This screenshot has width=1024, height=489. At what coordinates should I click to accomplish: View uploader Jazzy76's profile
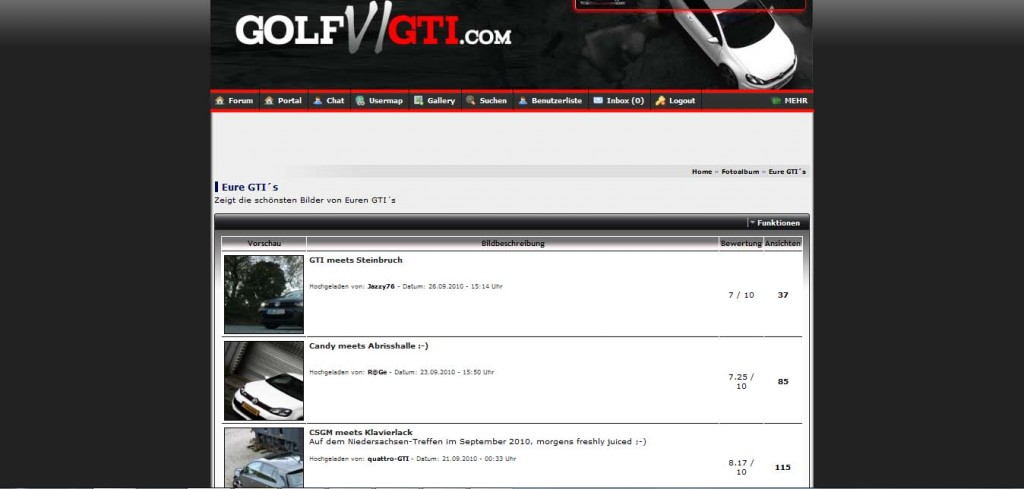382,286
